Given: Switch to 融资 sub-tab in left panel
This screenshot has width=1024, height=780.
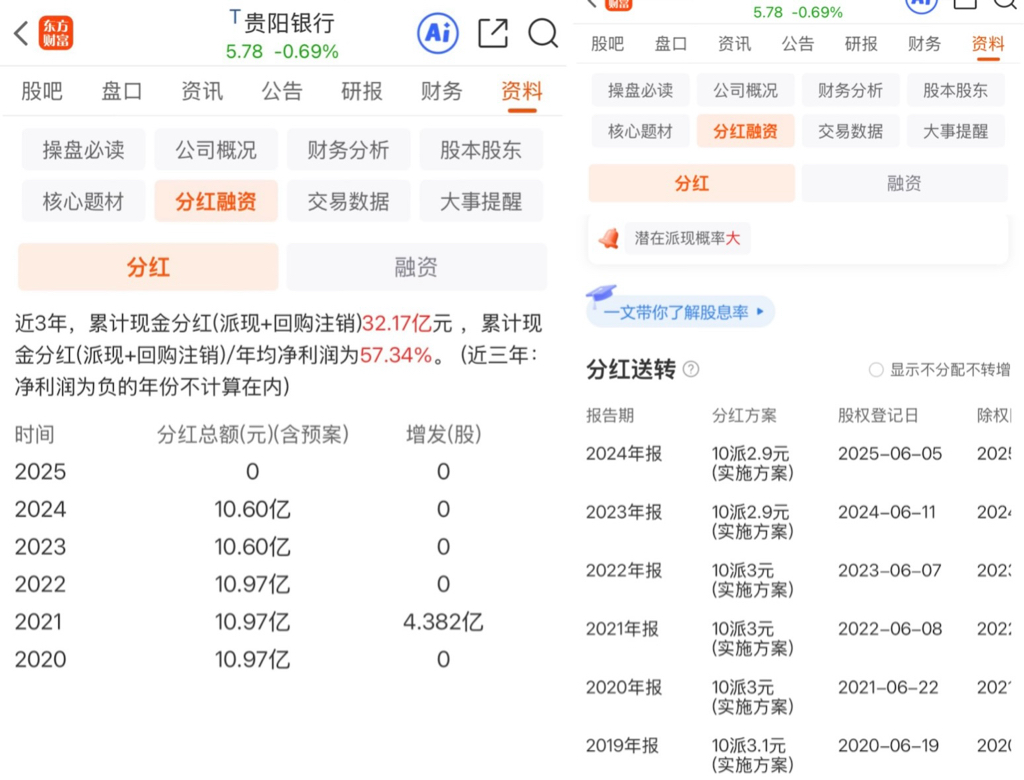Looking at the screenshot, I should pyautogui.click(x=417, y=267).
